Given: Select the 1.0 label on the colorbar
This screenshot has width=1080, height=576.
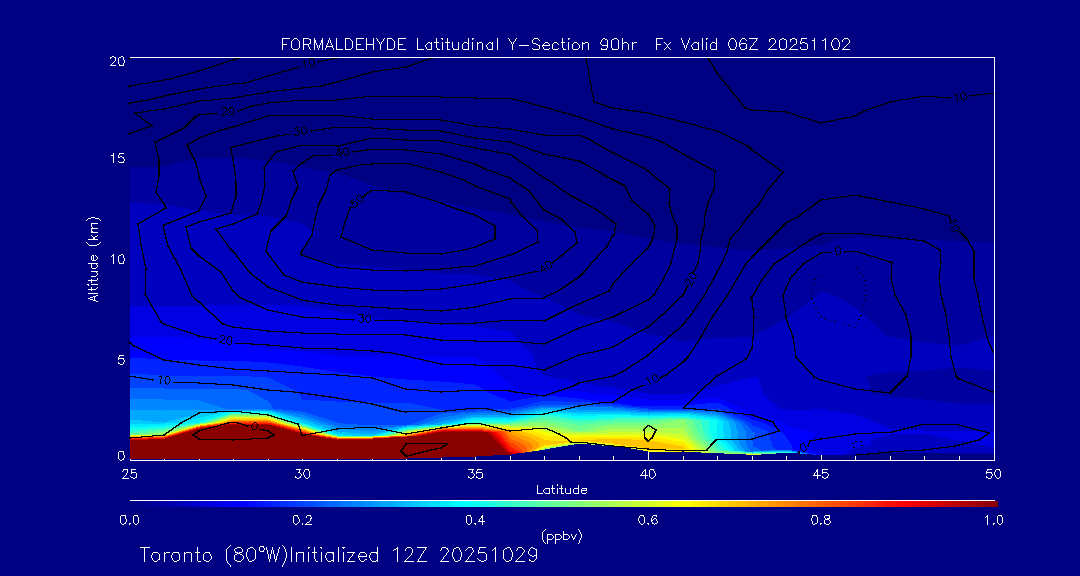Looking at the screenshot, I should 993,520.
